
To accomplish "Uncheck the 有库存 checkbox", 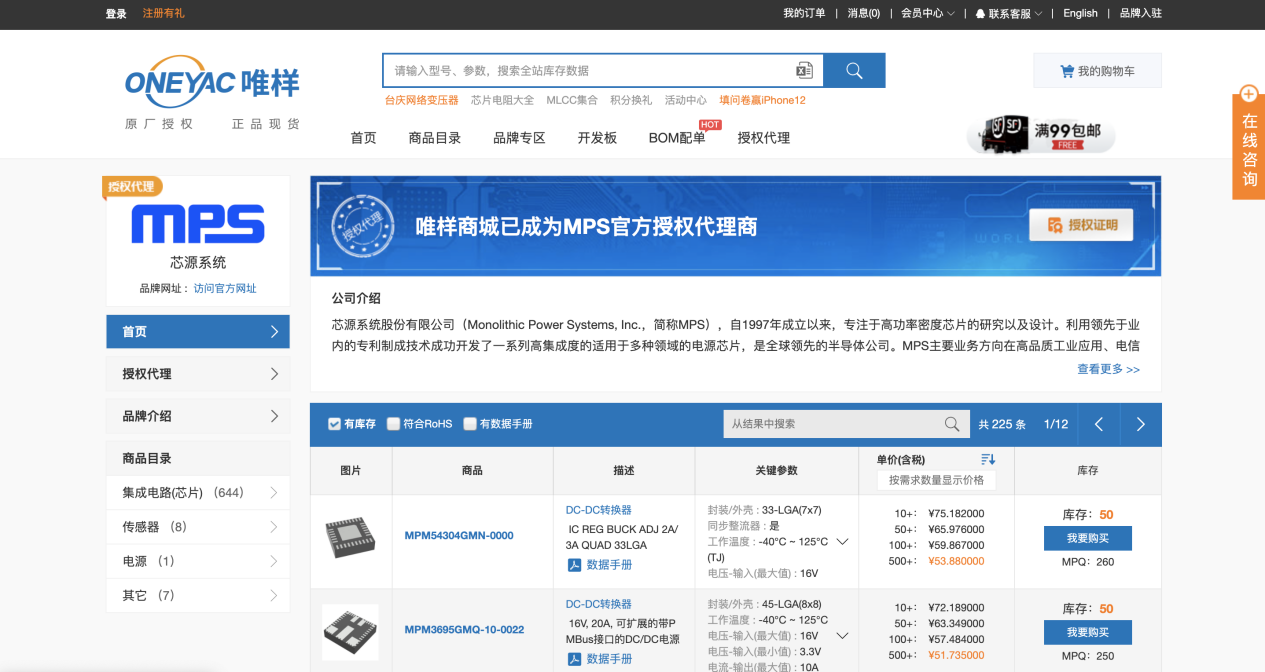I will pyautogui.click(x=335, y=424).
